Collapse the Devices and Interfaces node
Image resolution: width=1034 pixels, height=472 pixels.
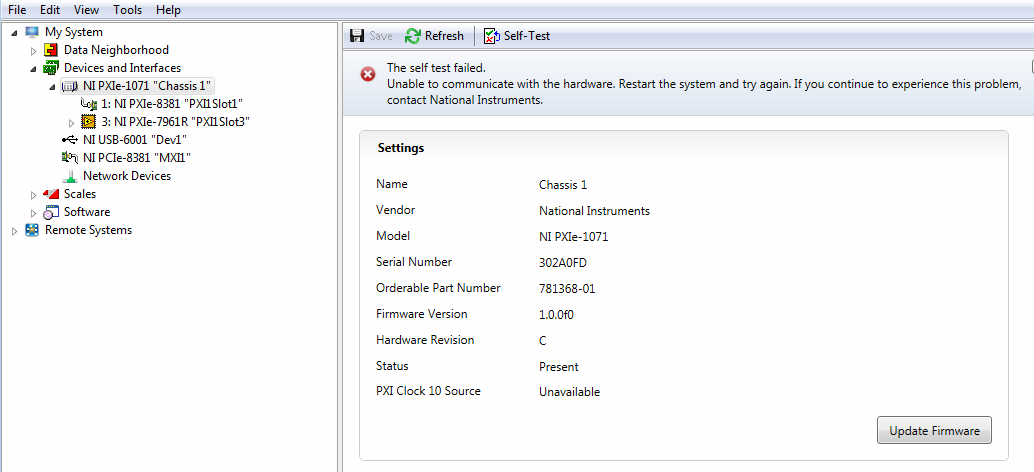[x=34, y=69]
